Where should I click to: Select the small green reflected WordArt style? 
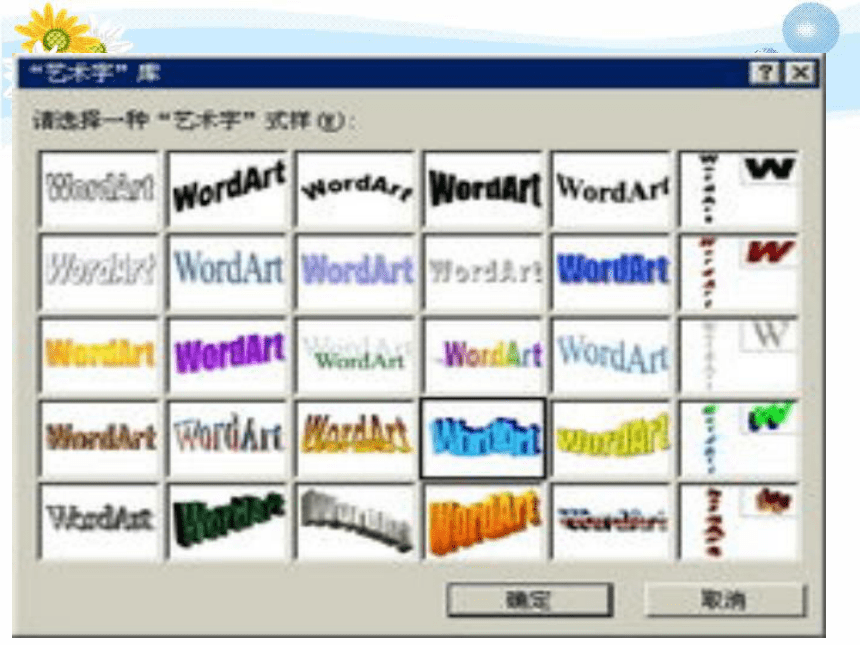[356, 354]
